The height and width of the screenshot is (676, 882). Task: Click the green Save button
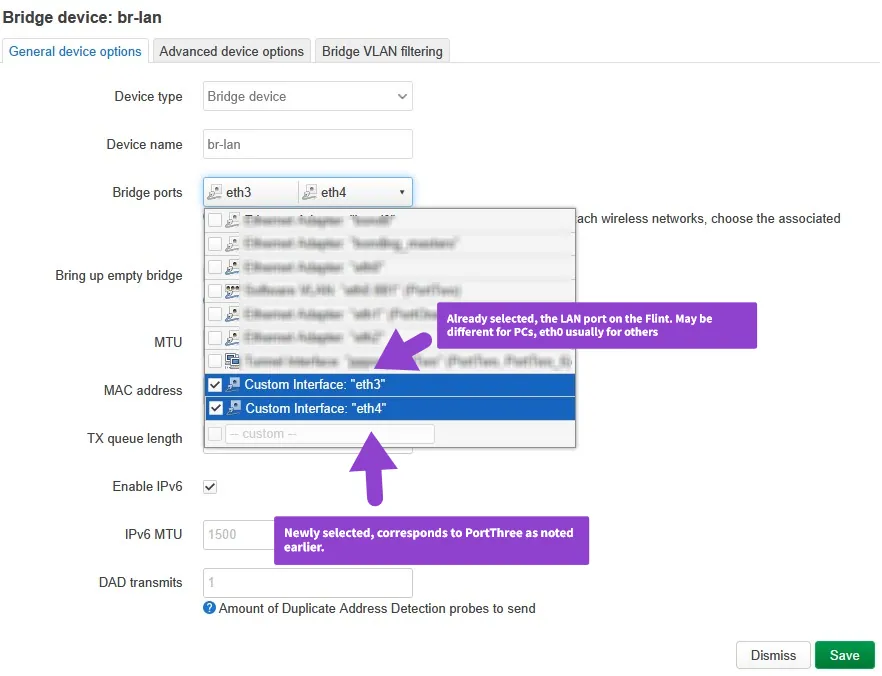(x=844, y=655)
